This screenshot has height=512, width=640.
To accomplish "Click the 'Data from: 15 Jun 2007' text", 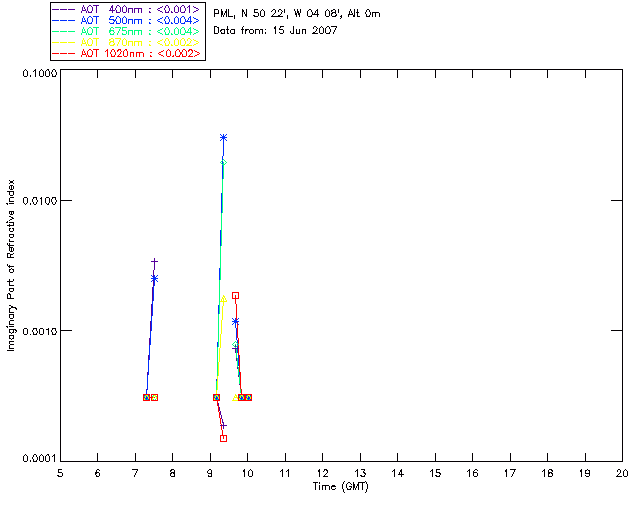I will [275, 31].
